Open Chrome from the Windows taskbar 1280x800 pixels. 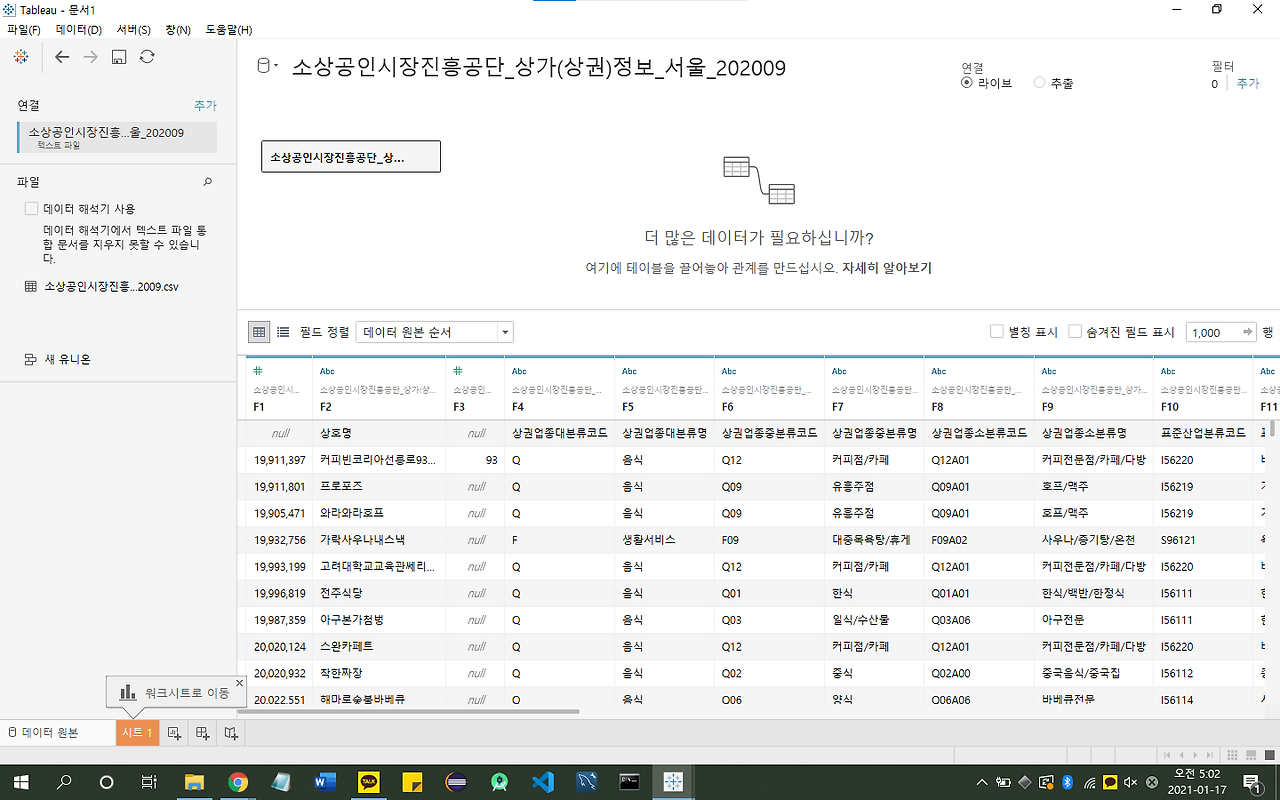(238, 782)
